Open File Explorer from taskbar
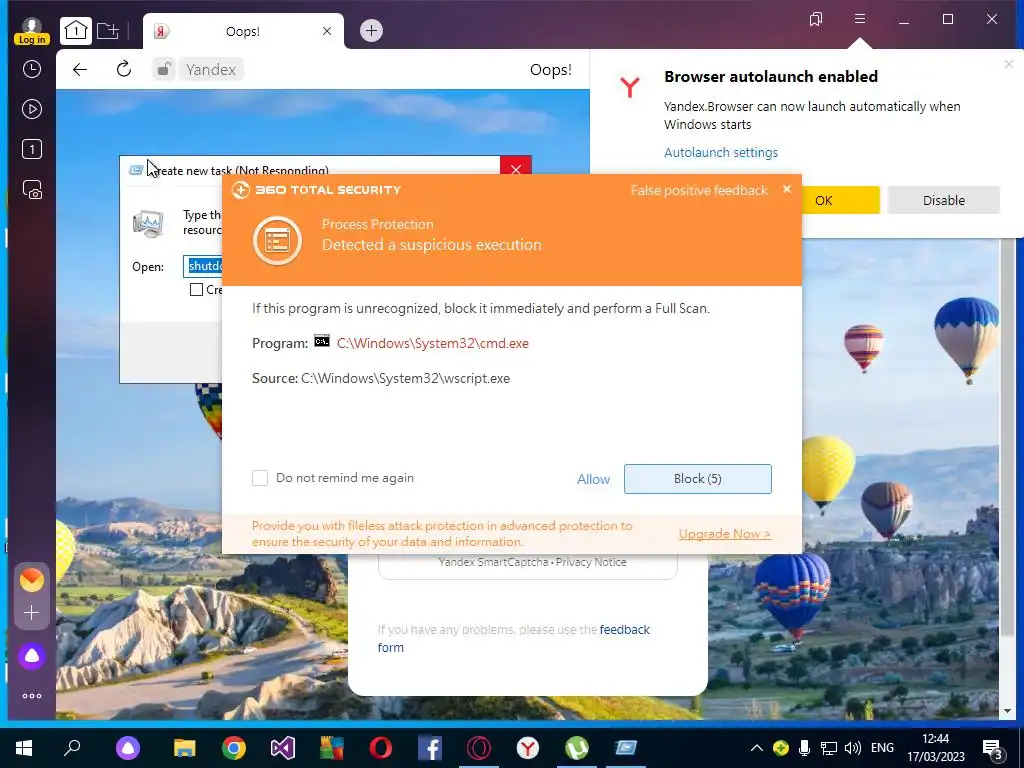The image size is (1024, 768). [x=185, y=748]
